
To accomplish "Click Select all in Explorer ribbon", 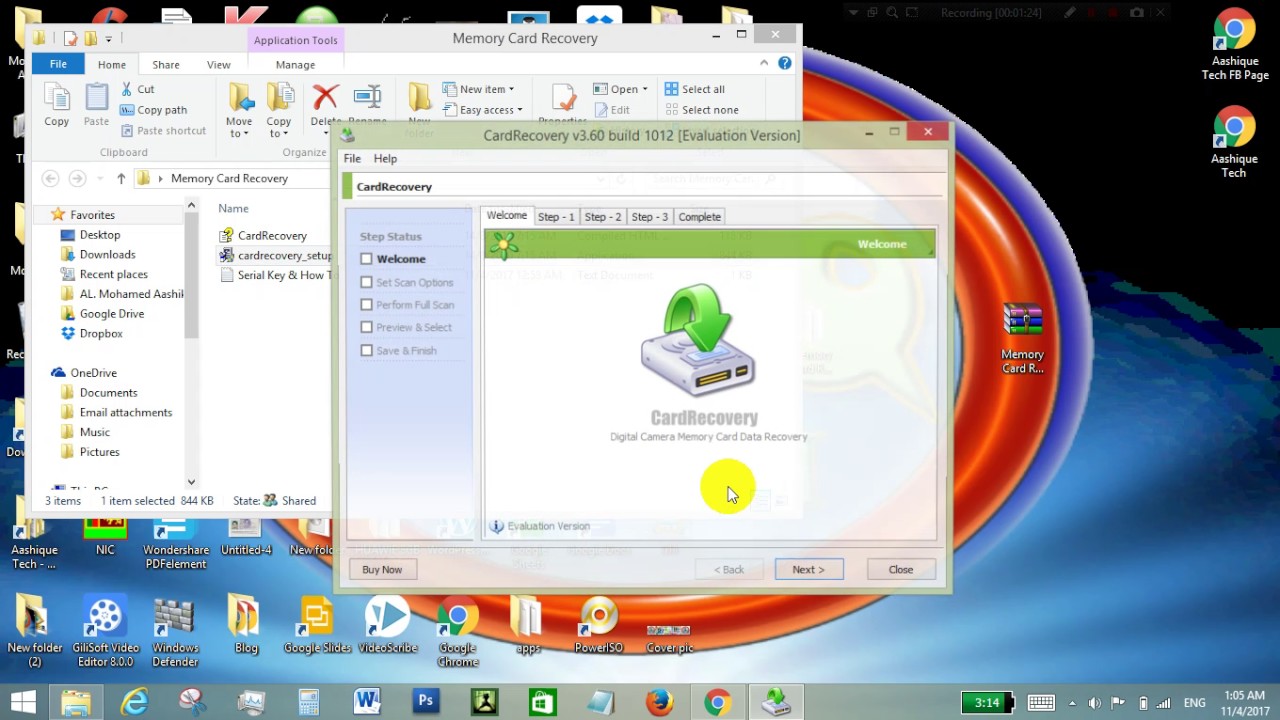I will pos(695,89).
